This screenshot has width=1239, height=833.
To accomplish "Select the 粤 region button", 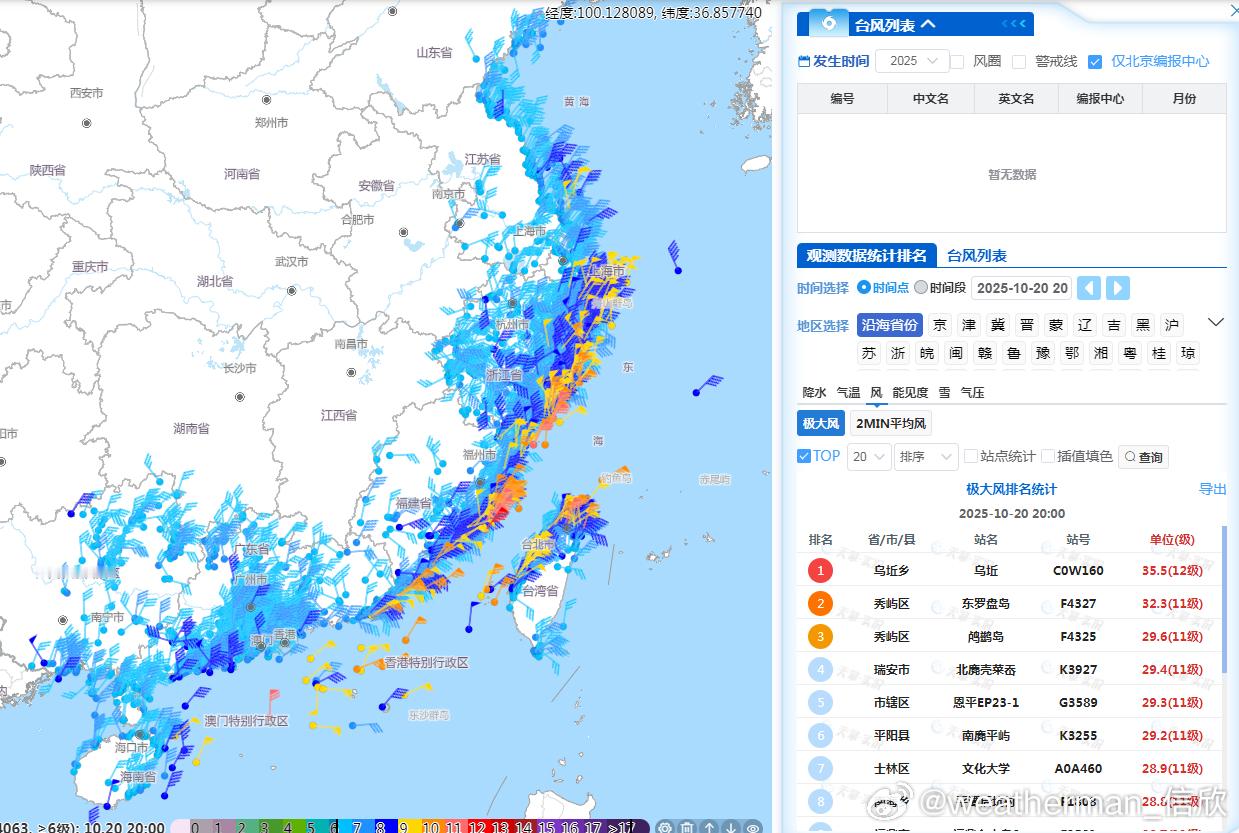I will tap(1130, 353).
